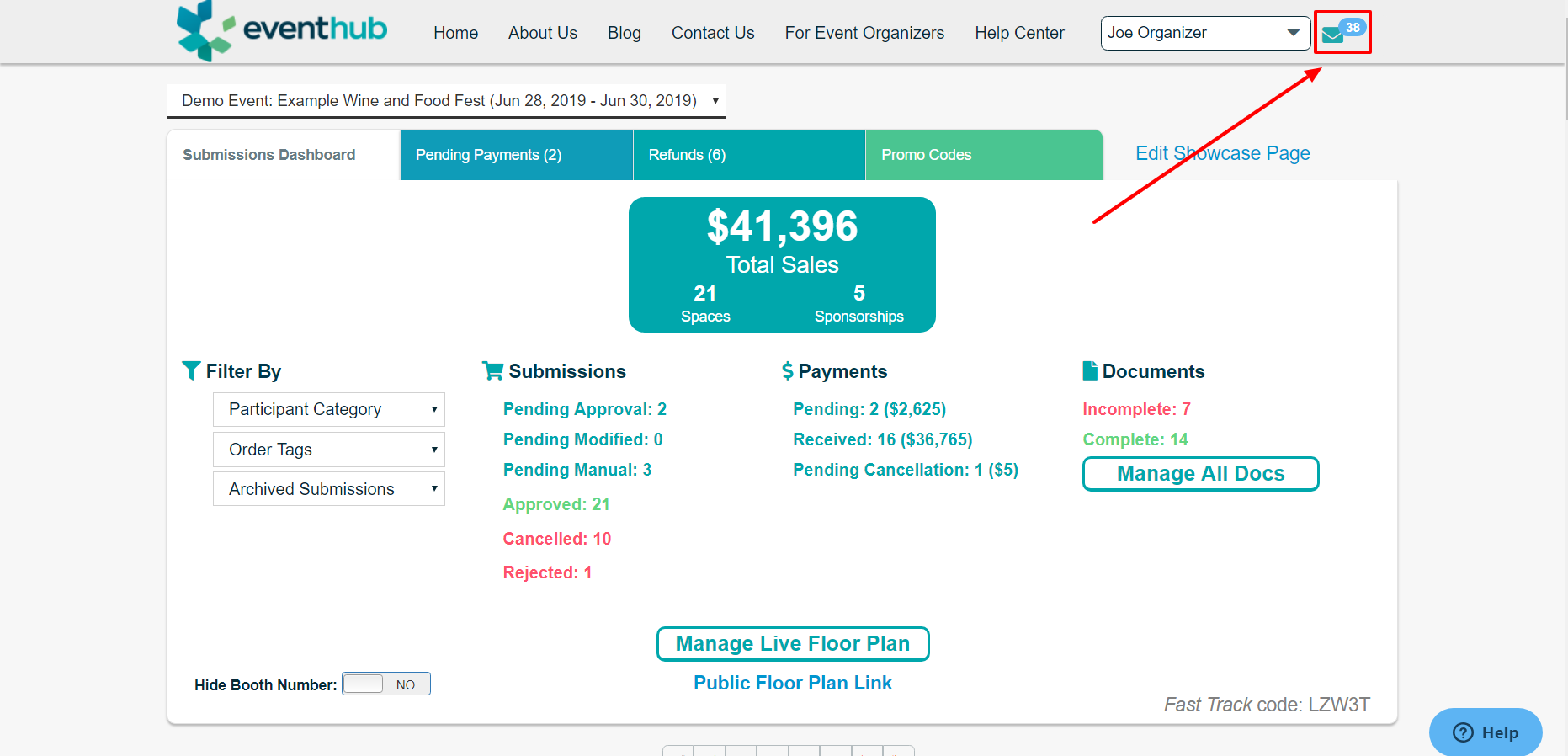Open the Order Tags dropdown
Viewport: 1568px width, 756px height.
[x=329, y=450]
